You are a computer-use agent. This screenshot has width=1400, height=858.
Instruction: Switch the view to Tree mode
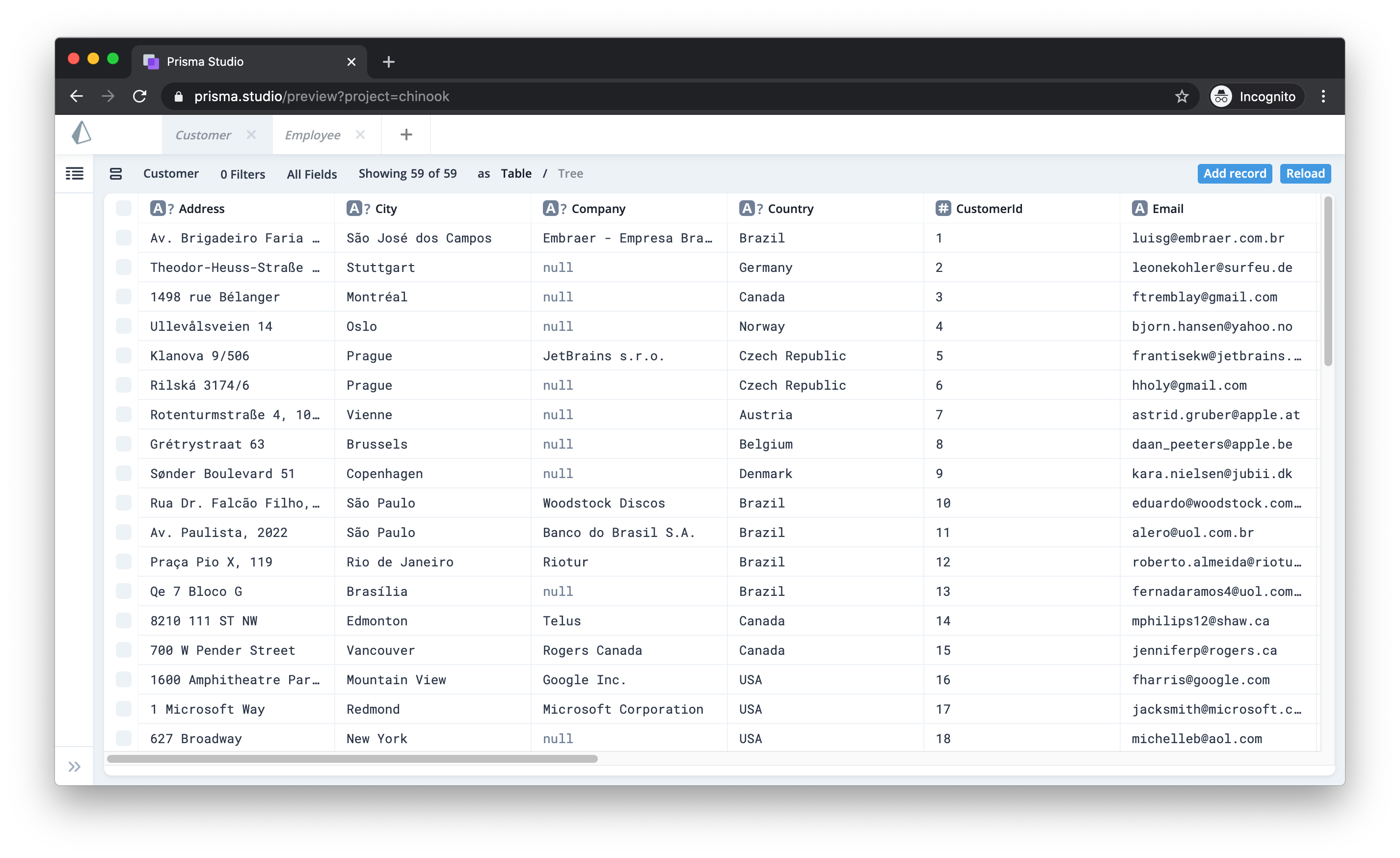570,173
